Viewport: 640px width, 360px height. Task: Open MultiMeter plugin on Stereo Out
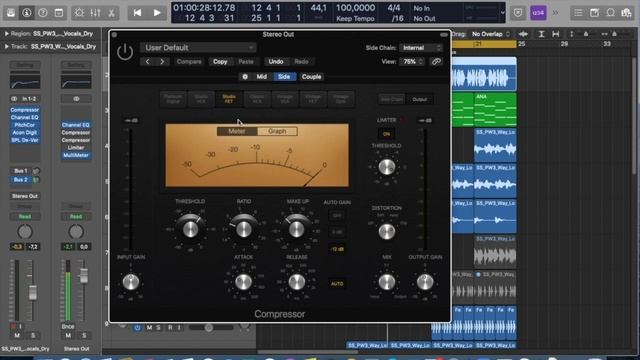pyautogui.click(x=76, y=155)
